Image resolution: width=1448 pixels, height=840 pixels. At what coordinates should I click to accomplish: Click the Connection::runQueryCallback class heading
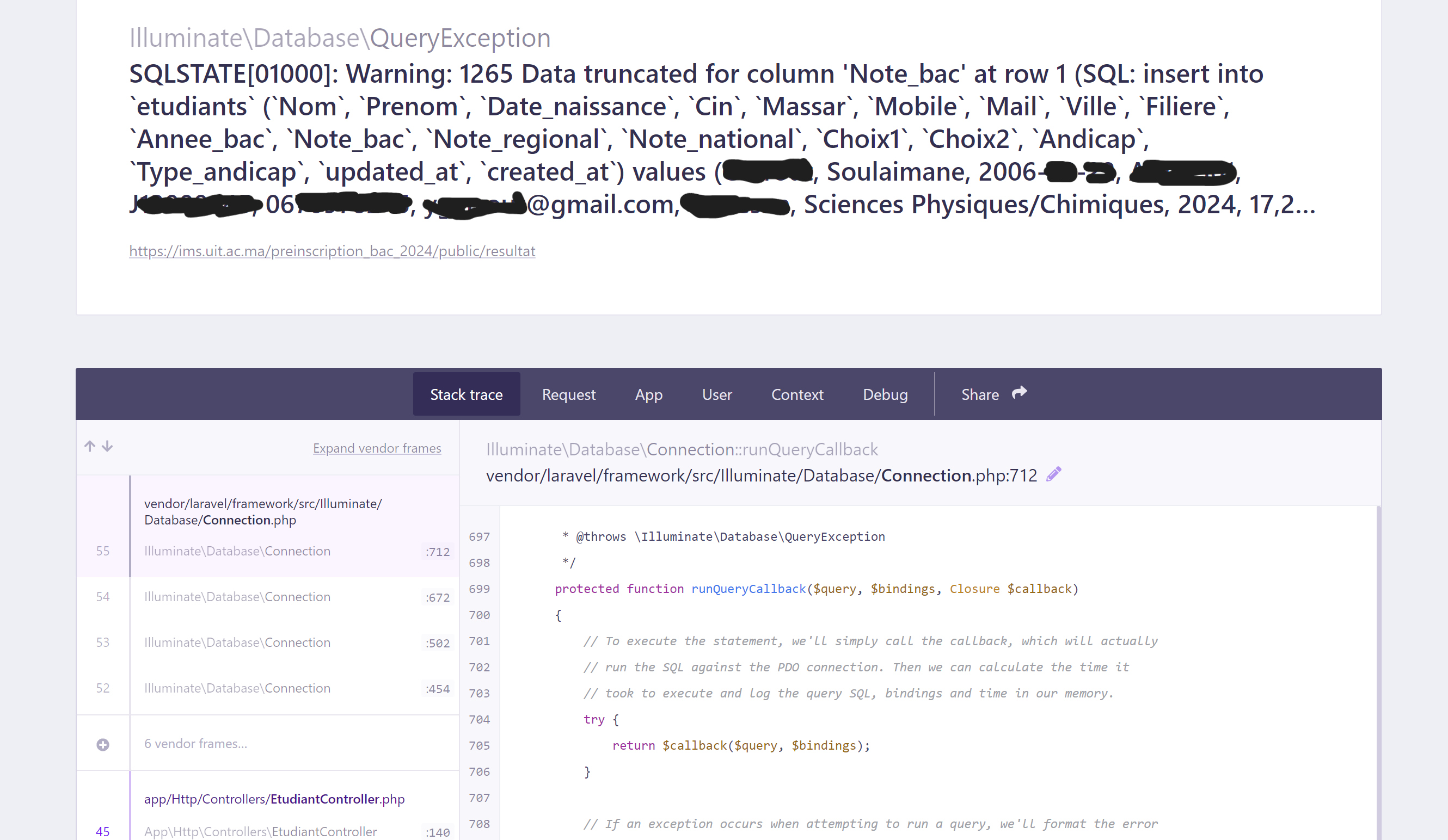click(x=682, y=449)
